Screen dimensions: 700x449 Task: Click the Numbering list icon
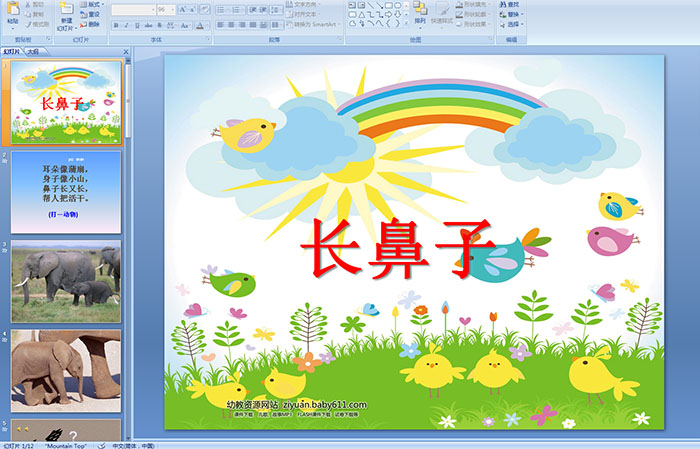pos(237,10)
